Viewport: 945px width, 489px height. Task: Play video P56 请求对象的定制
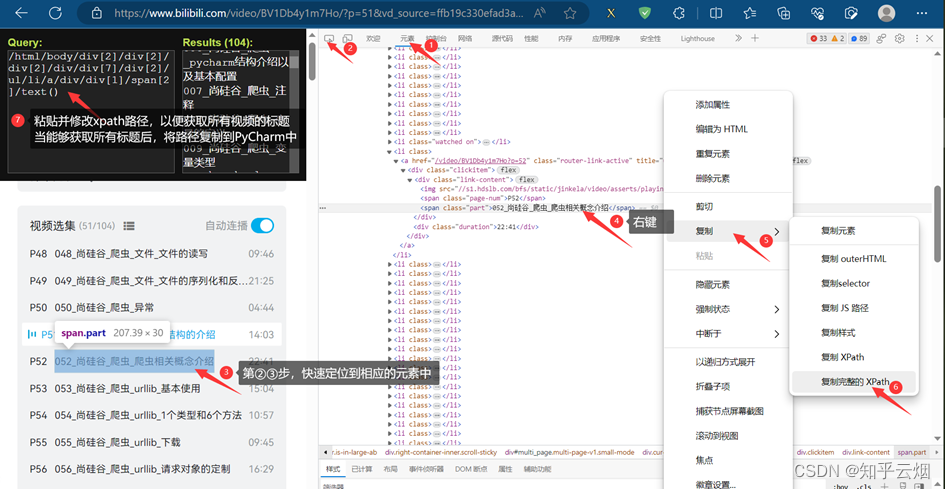click(x=152, y=468)
